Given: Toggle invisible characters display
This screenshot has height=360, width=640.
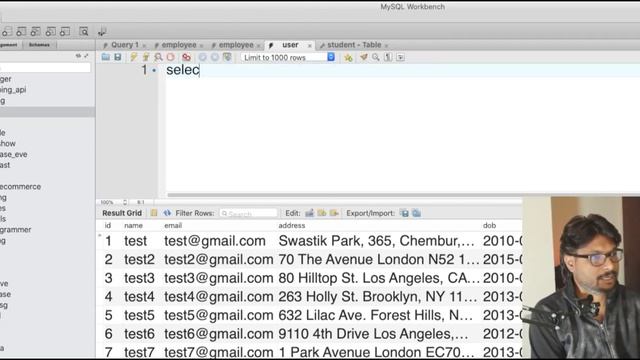Looking at the screenshot, I should point(388,57).
